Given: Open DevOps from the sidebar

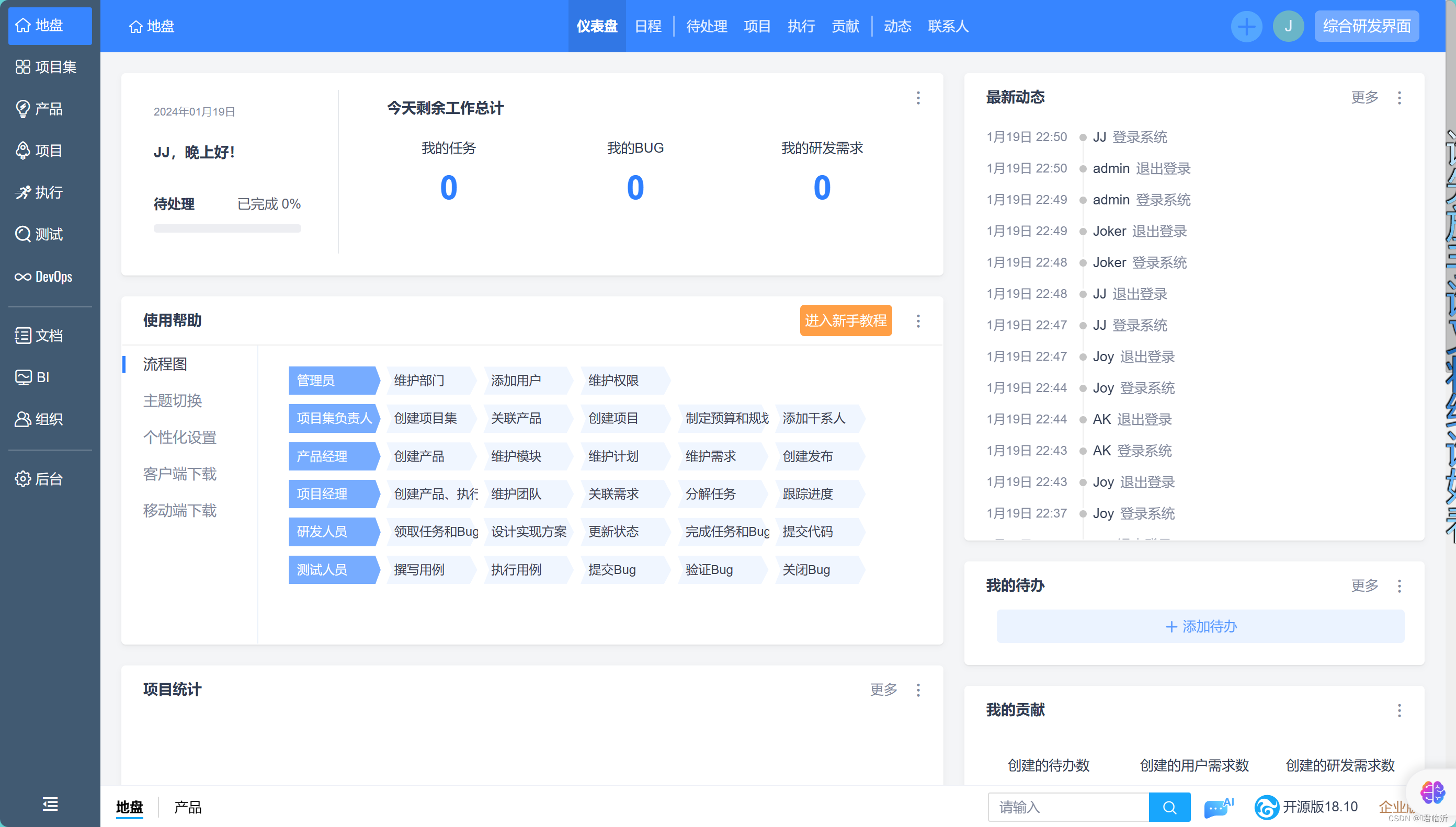Looking at the screenshot, I should pyautogui.click(x=44, y=277).
